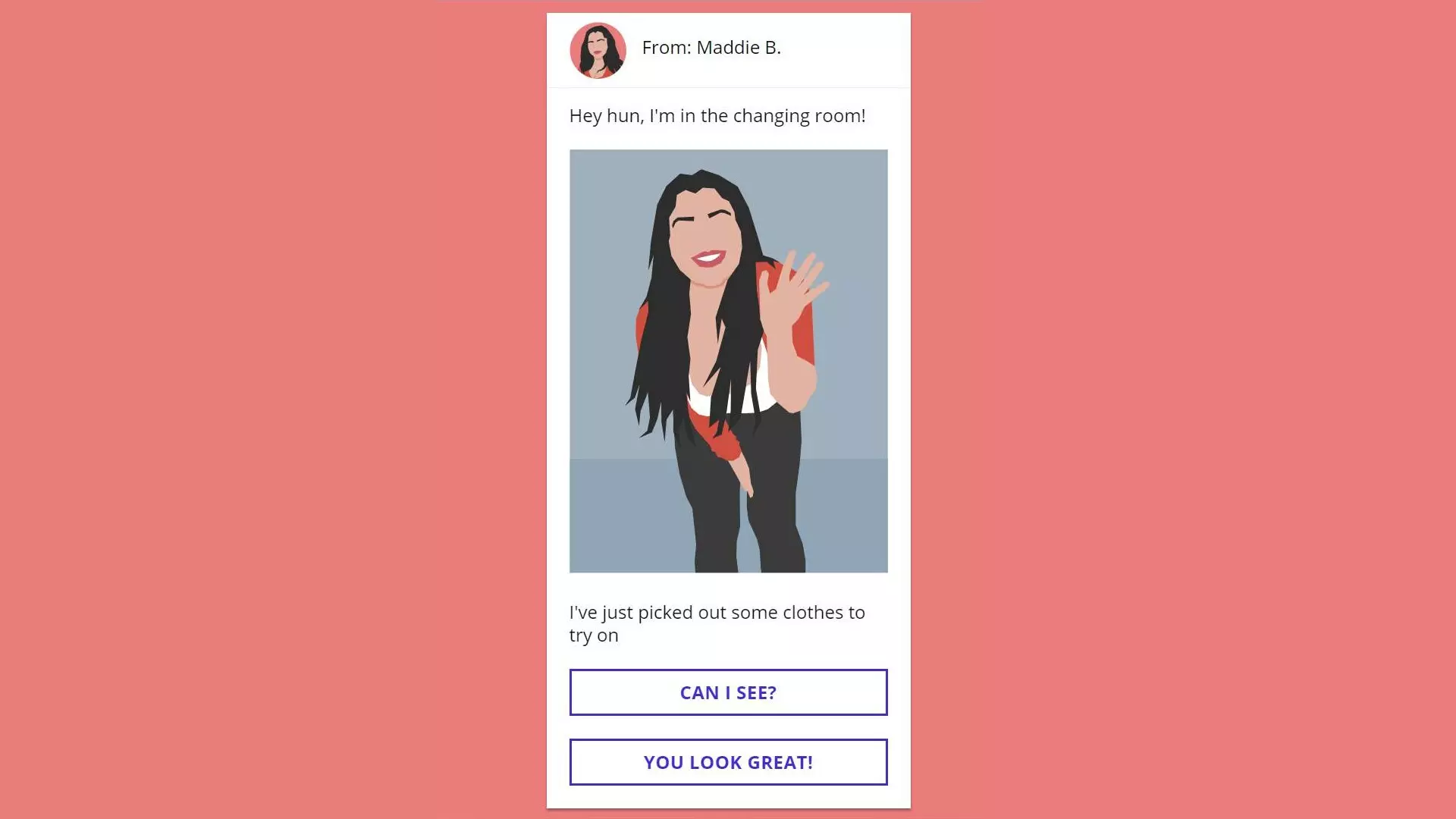
Task: Choose the "CAN I SEE?" reply button
Action: click(728, 692)
